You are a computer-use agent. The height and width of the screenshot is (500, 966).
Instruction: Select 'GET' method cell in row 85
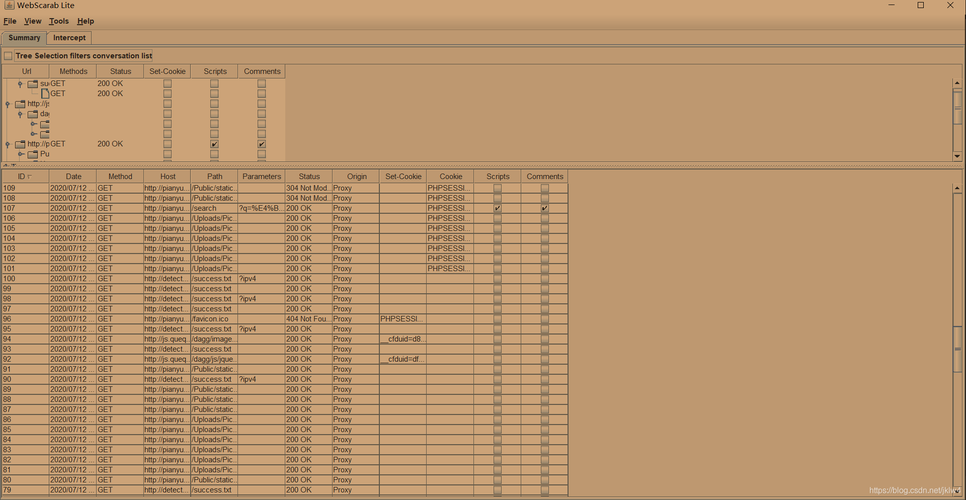click(120, 430)
